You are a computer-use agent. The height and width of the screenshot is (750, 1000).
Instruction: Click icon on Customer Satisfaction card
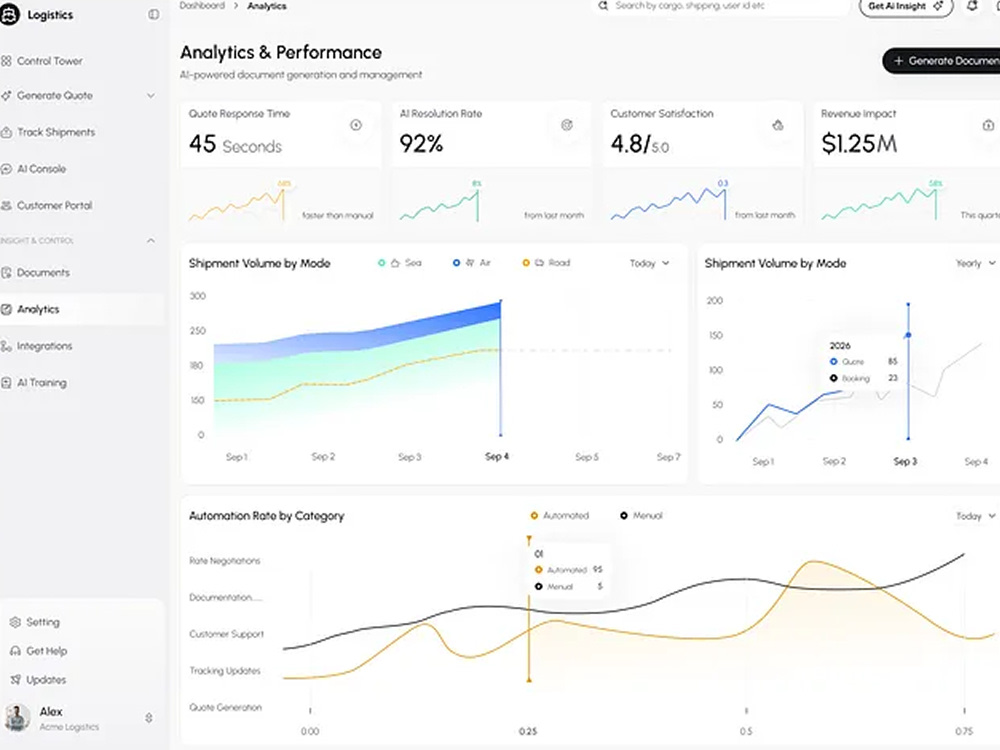coord(777,125)
